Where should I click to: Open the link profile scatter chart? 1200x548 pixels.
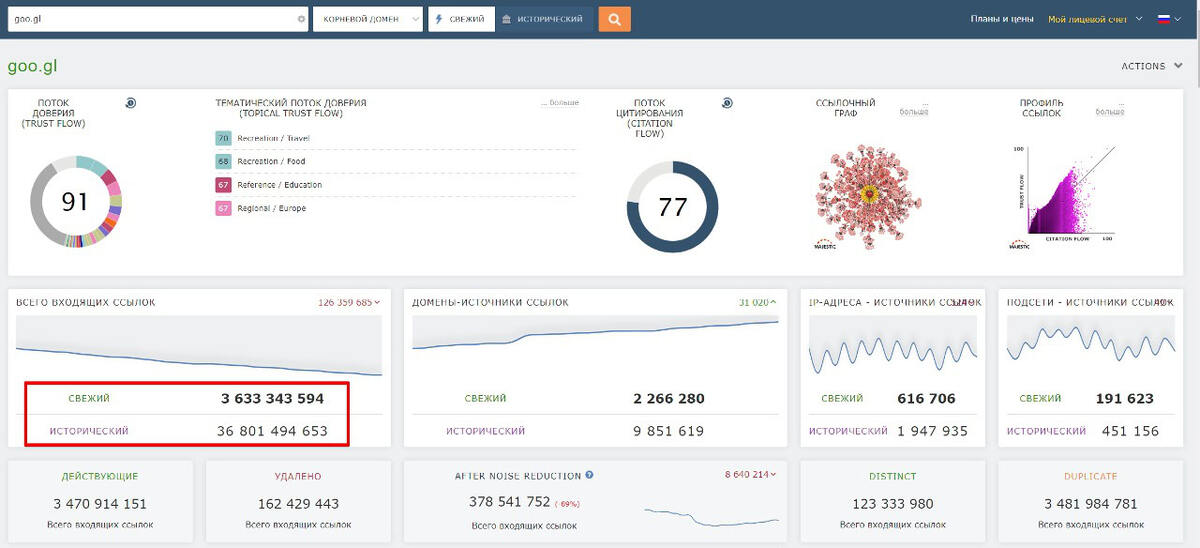[x=1064, y=196]
